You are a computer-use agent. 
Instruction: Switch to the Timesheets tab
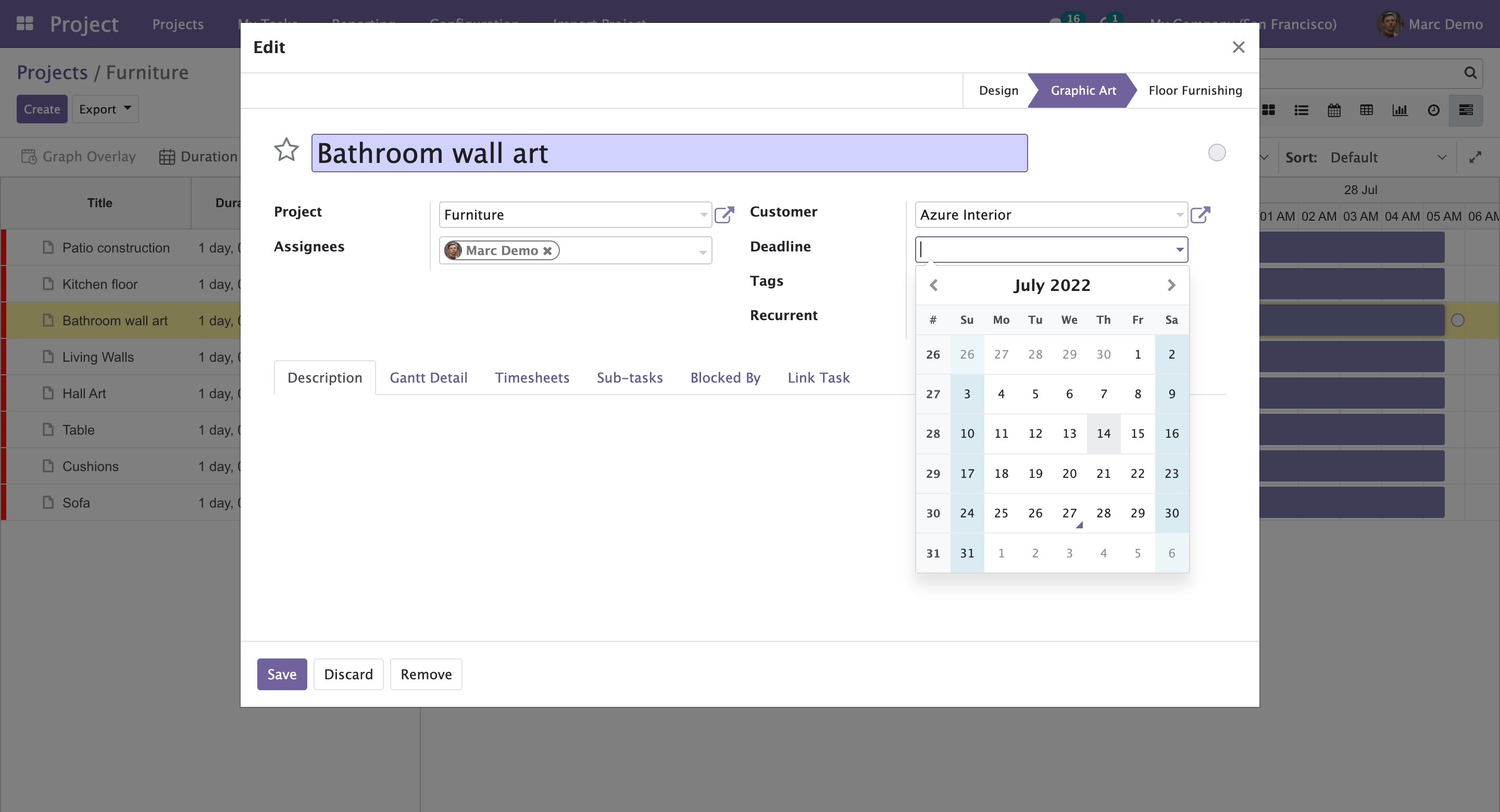click(532, 378)
